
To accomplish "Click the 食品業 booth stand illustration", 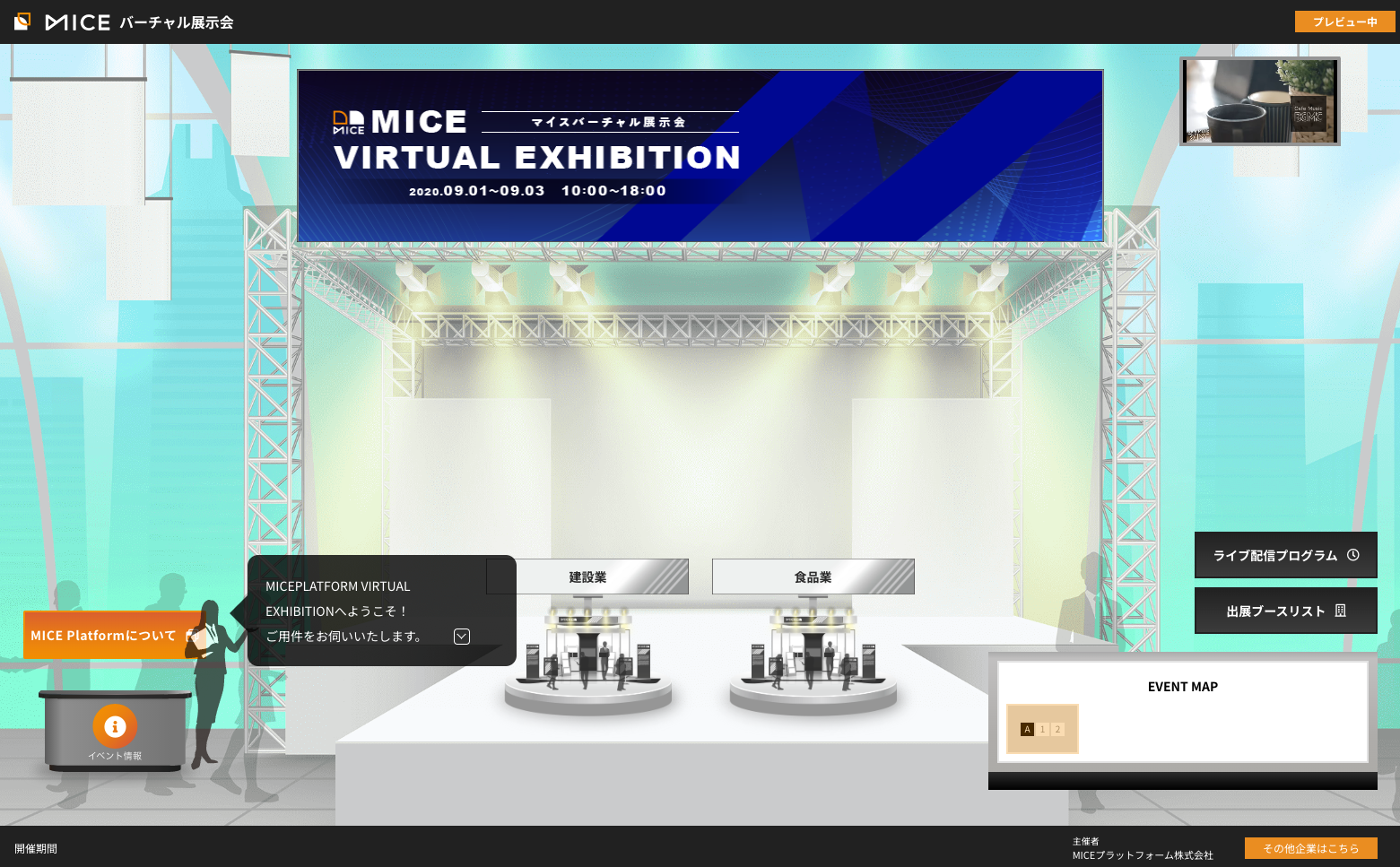I will (813, 655).
